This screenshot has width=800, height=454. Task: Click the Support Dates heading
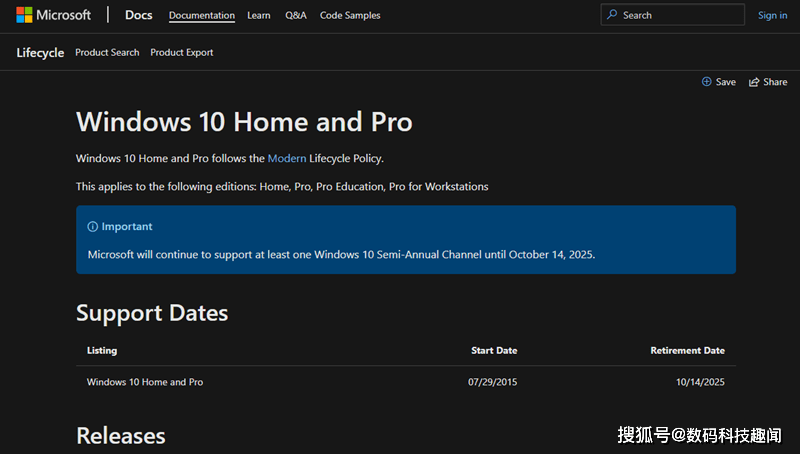tap(152, 313)
